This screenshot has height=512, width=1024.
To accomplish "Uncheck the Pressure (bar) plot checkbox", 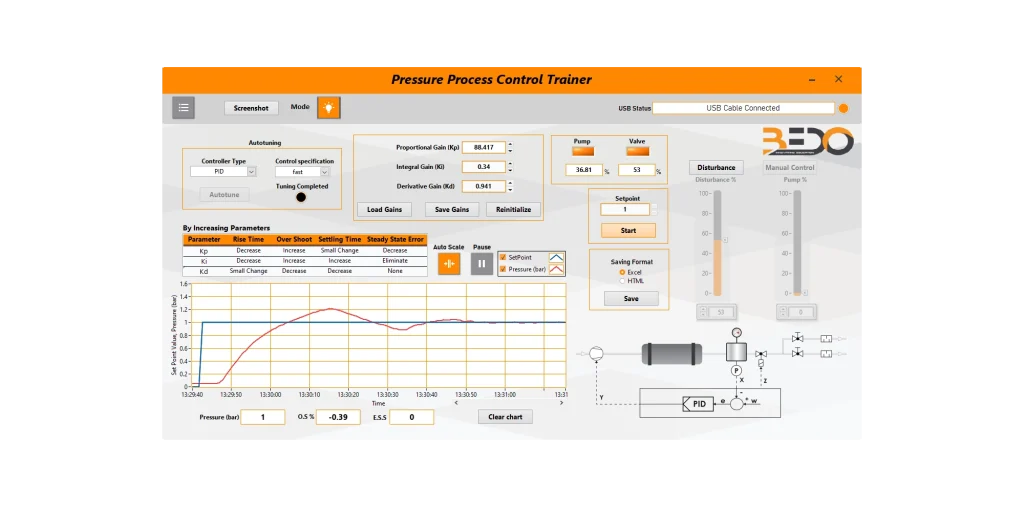I will [x=503, y=269].
